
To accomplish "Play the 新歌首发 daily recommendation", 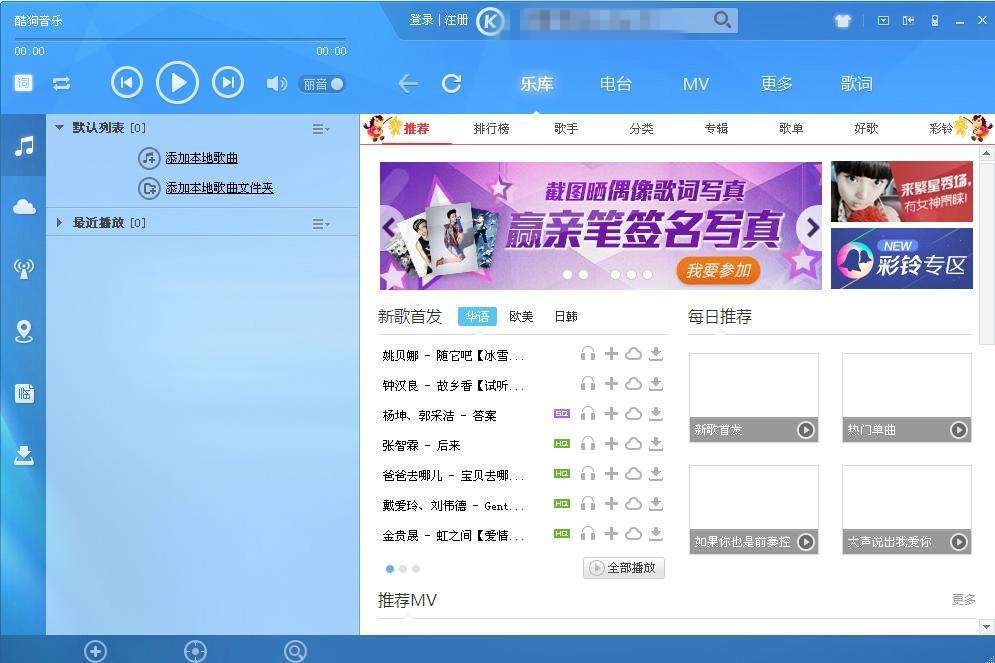I will click(806, 430).
